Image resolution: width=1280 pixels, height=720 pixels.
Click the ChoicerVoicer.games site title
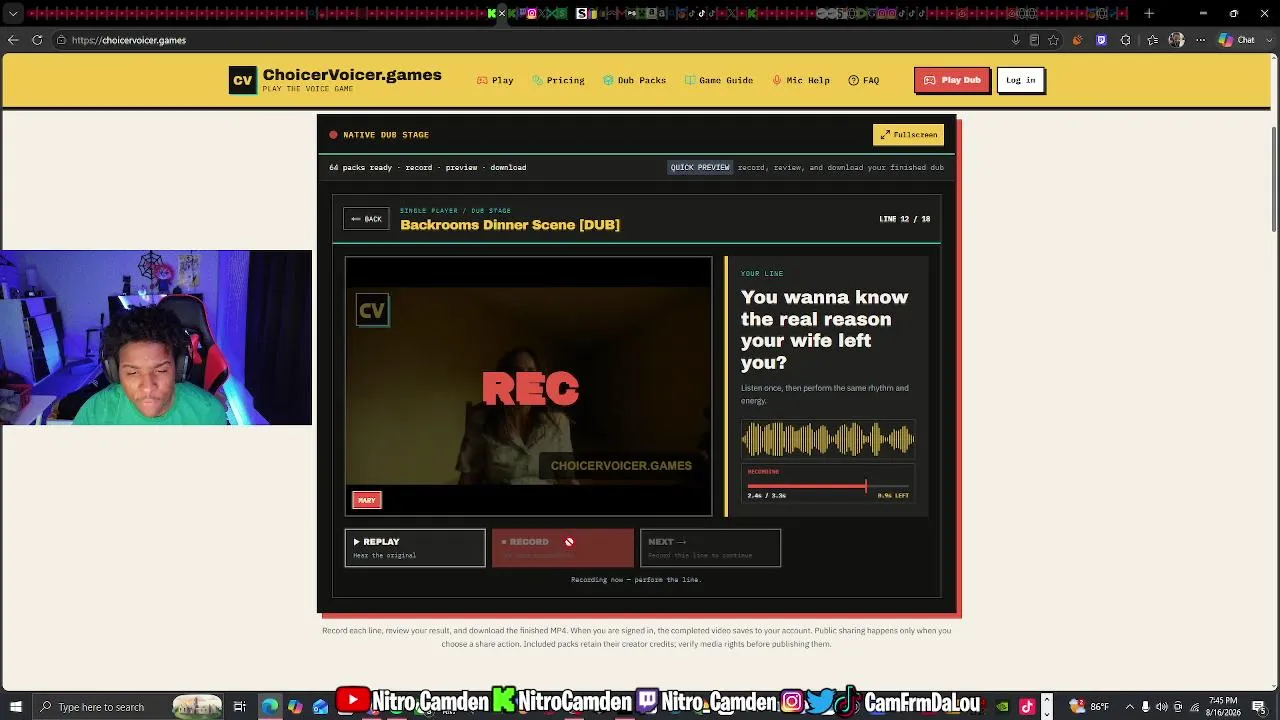[x=352, y=75]
